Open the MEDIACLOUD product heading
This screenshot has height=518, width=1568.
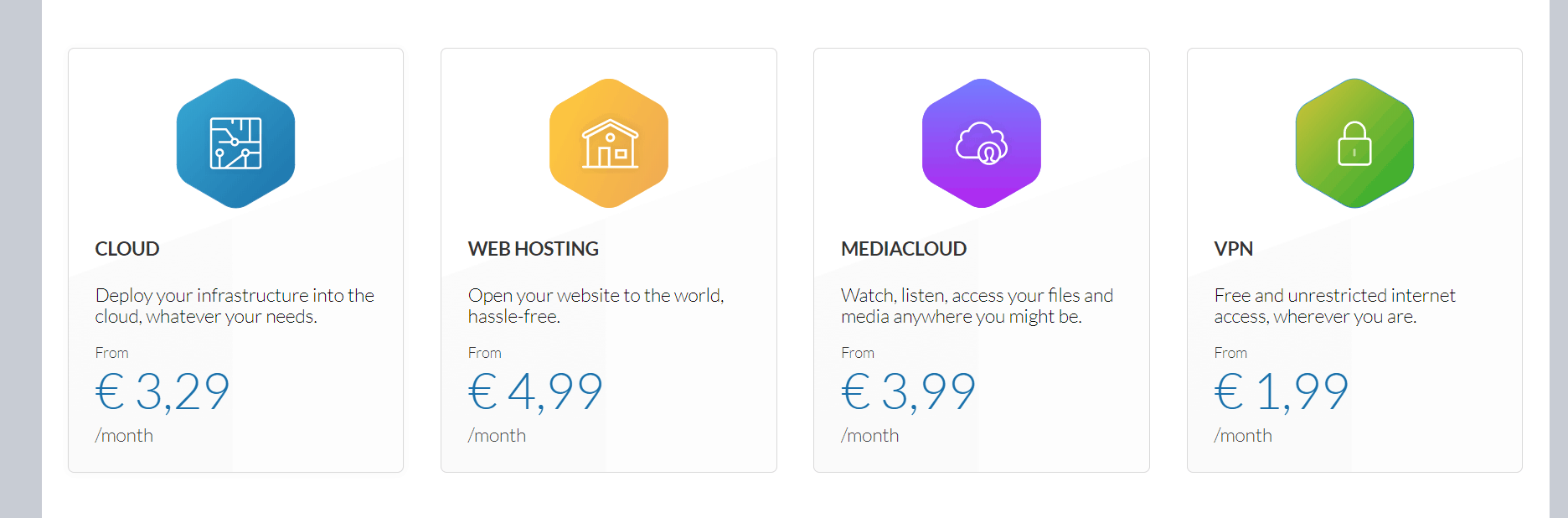pyautogui.click(x=904, y=249)
